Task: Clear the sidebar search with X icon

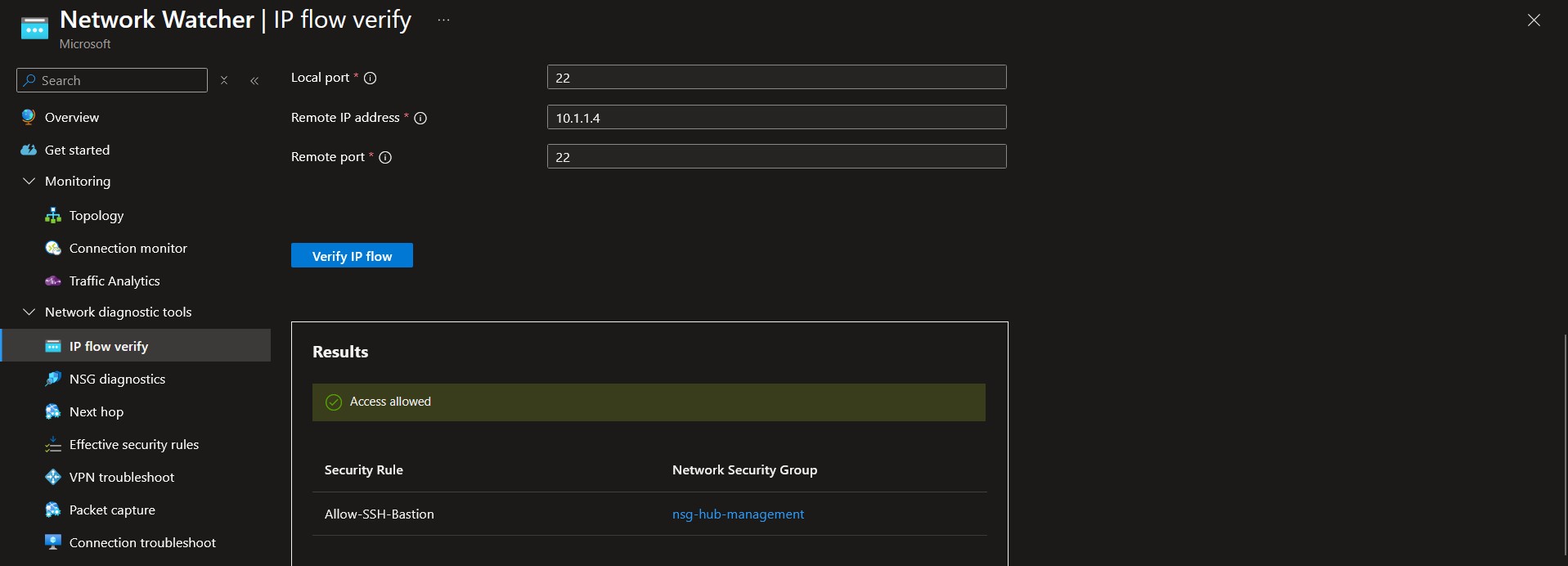Action: [x=224, y=80]
